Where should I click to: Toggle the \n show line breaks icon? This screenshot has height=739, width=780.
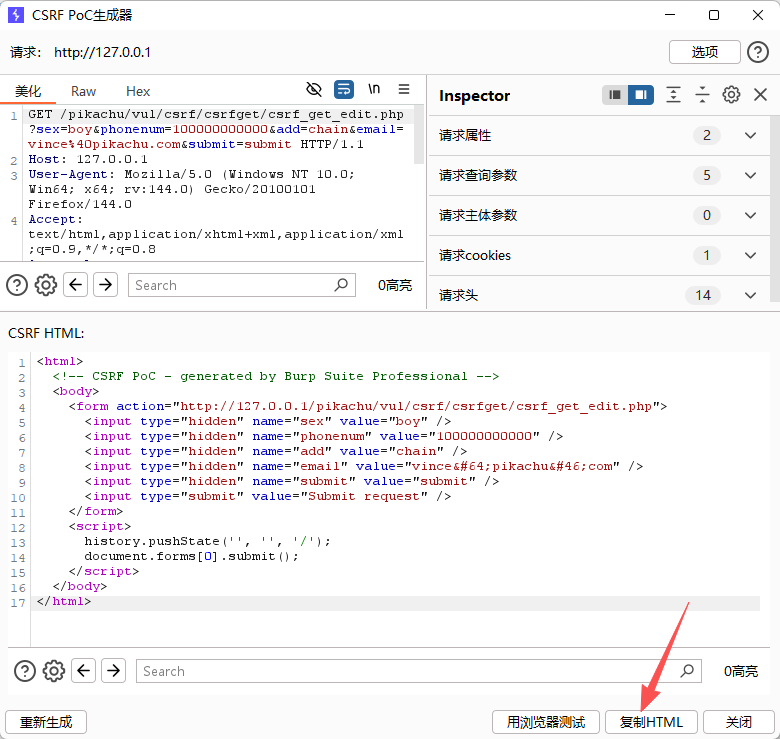point(374,90)
